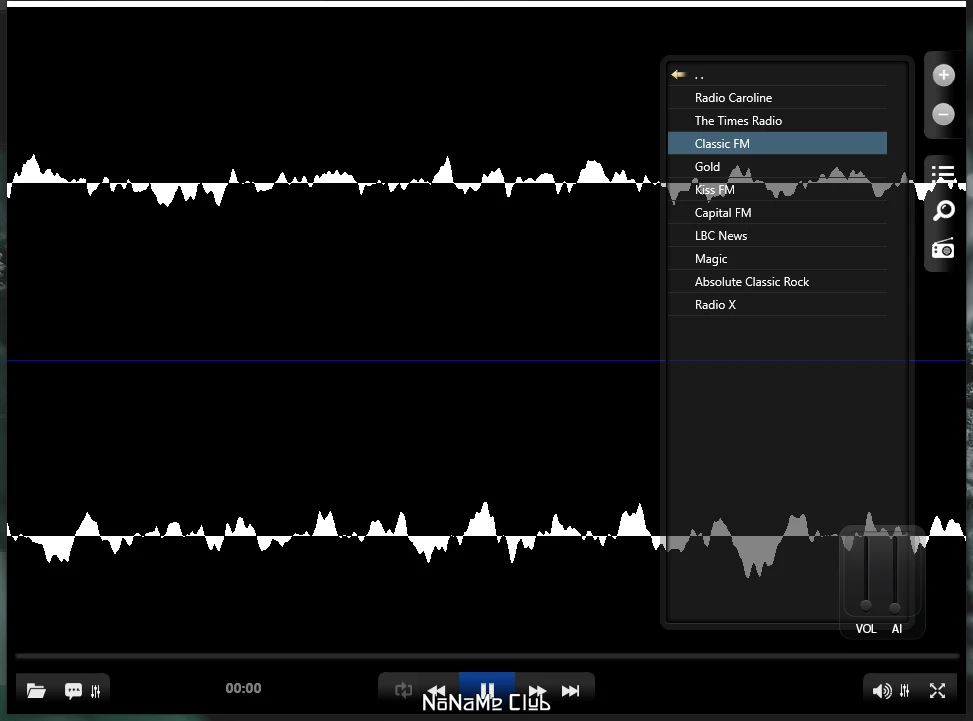The width and height of the screenshot is (973, 721).
Task: Open the subtitle speech bubble settings
Action: tap(73, 690)
